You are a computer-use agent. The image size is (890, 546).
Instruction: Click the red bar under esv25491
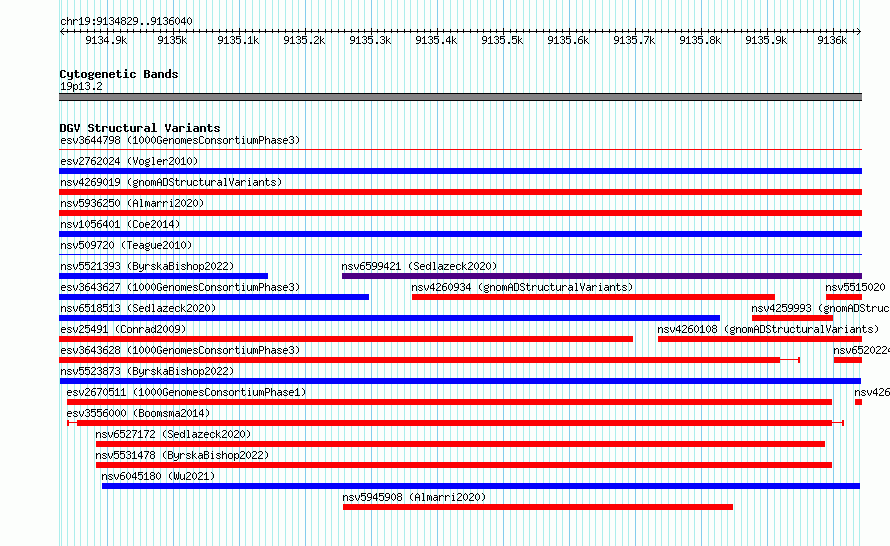[346, 339]
